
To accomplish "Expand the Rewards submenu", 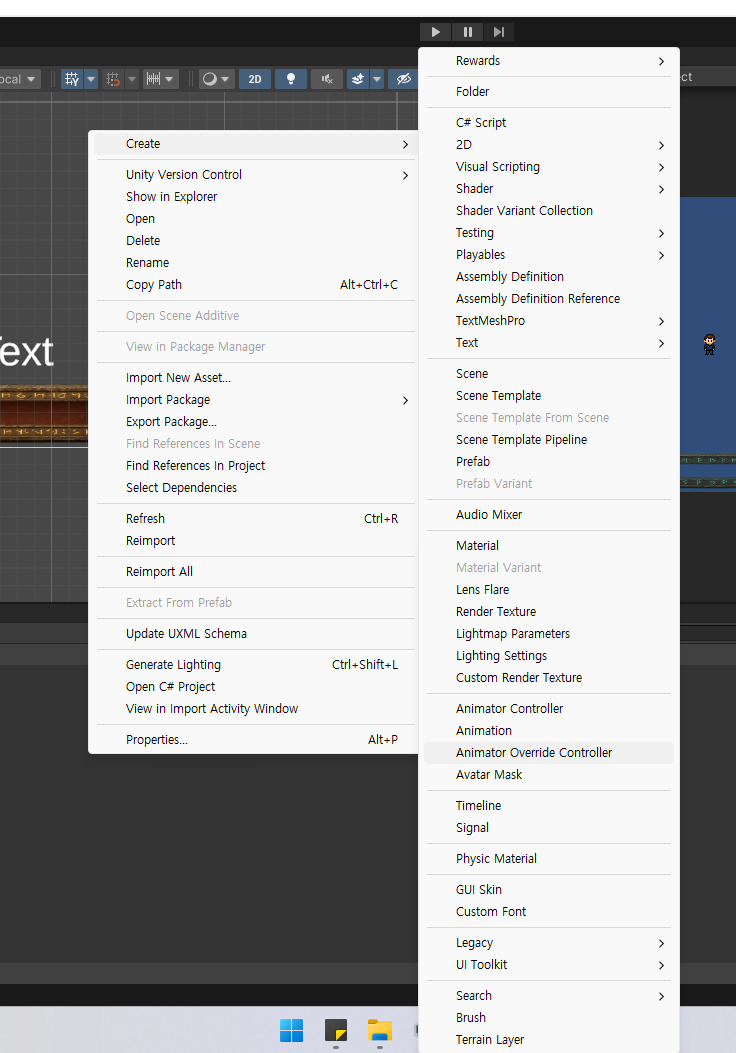I will 549,60.
